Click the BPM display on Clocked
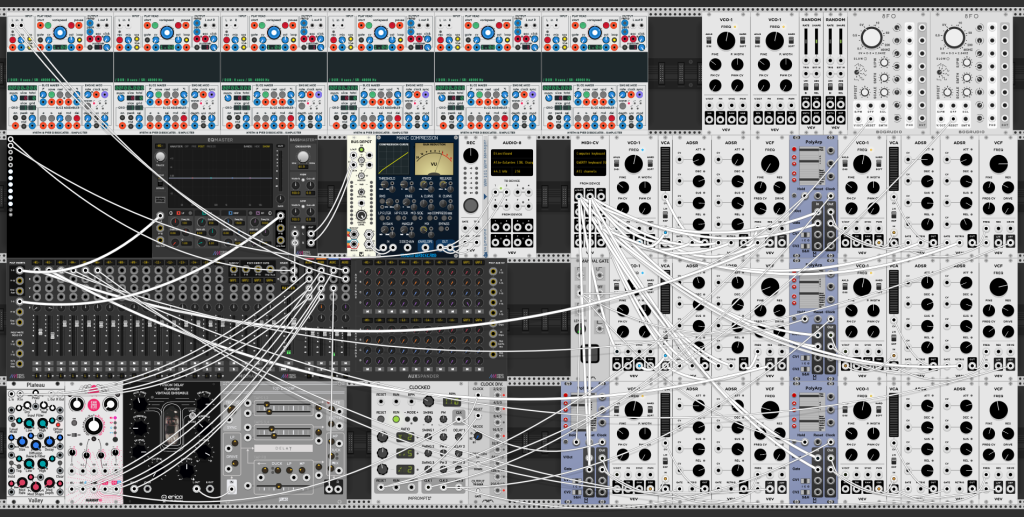The width and height of the screenshot is (1024, 517). (451, 402)
